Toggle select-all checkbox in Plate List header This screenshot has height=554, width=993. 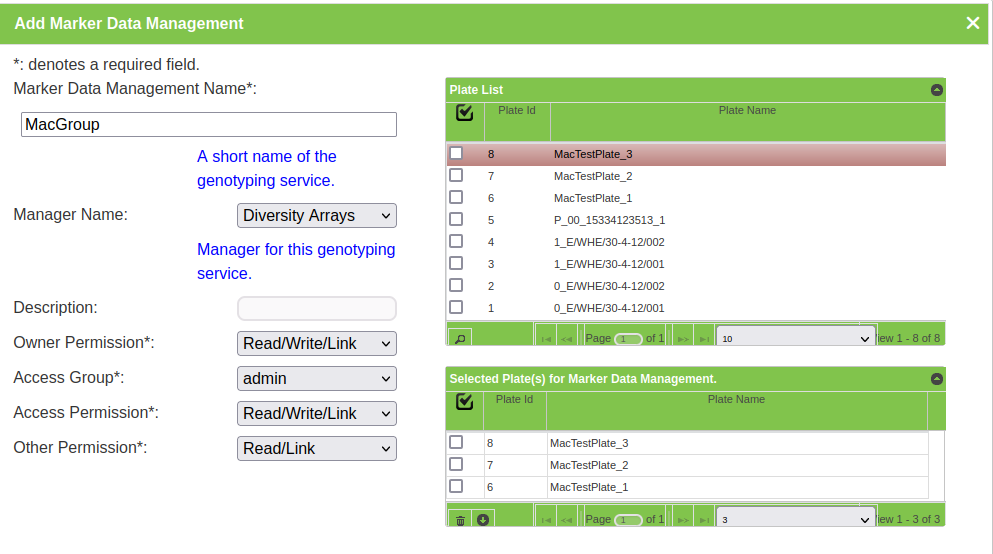point(464,112)
